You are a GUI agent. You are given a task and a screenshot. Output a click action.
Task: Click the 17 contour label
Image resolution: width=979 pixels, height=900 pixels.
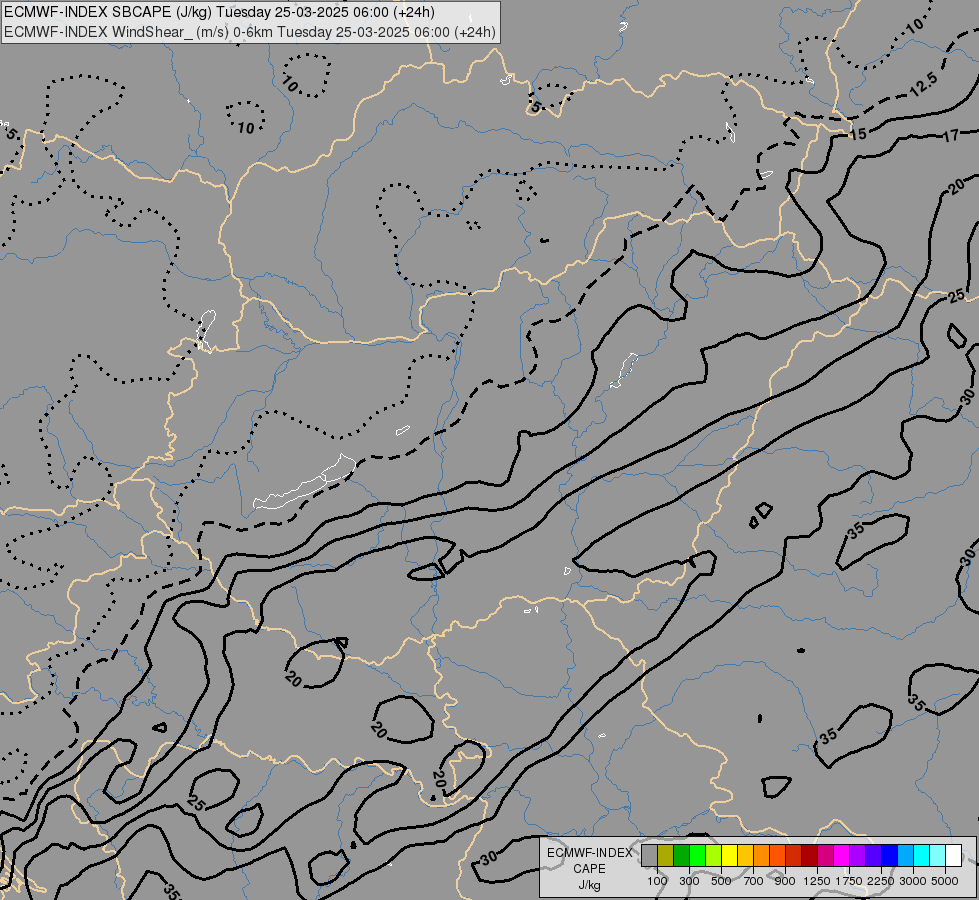click(x=950, y=135)
